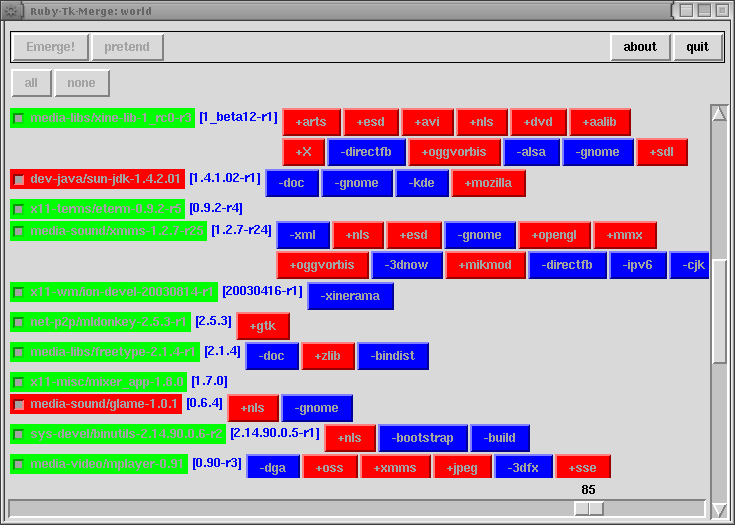Check the dev-java/sun-jdk-1.4.2.01 package checkbox
The height and width of the screenshot is (525, 735).
[x=19, y=180]
